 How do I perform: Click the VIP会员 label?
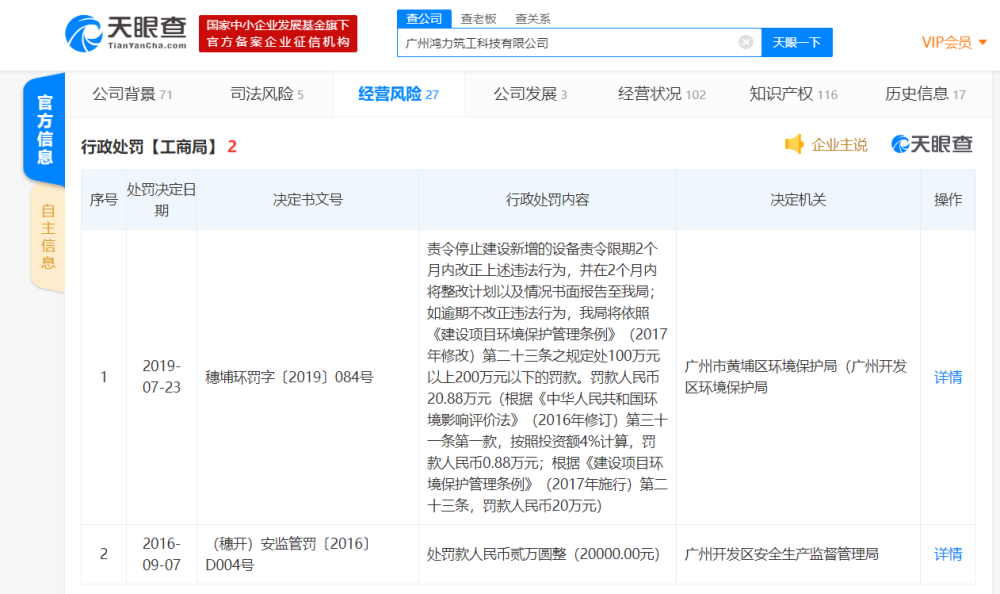[946, 42]
